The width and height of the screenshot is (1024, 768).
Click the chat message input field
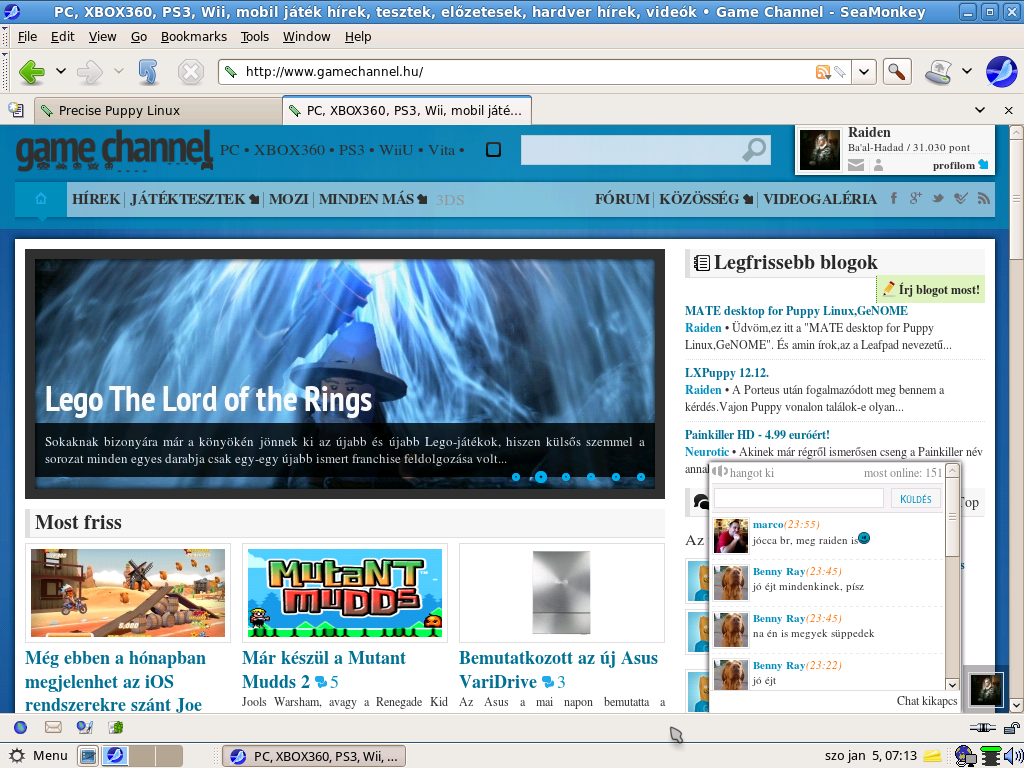[798, 498]
